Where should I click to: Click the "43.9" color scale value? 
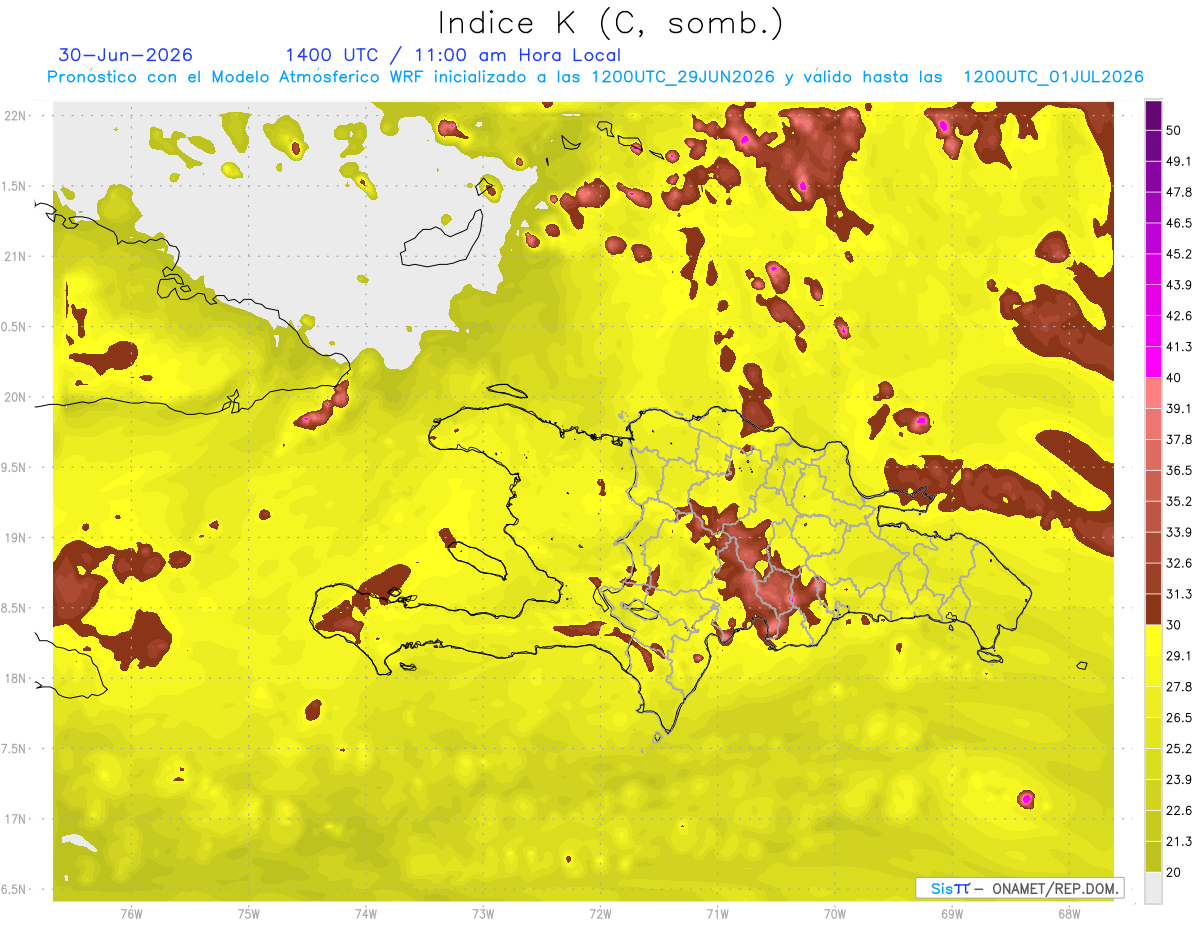tap(1178, 285)
